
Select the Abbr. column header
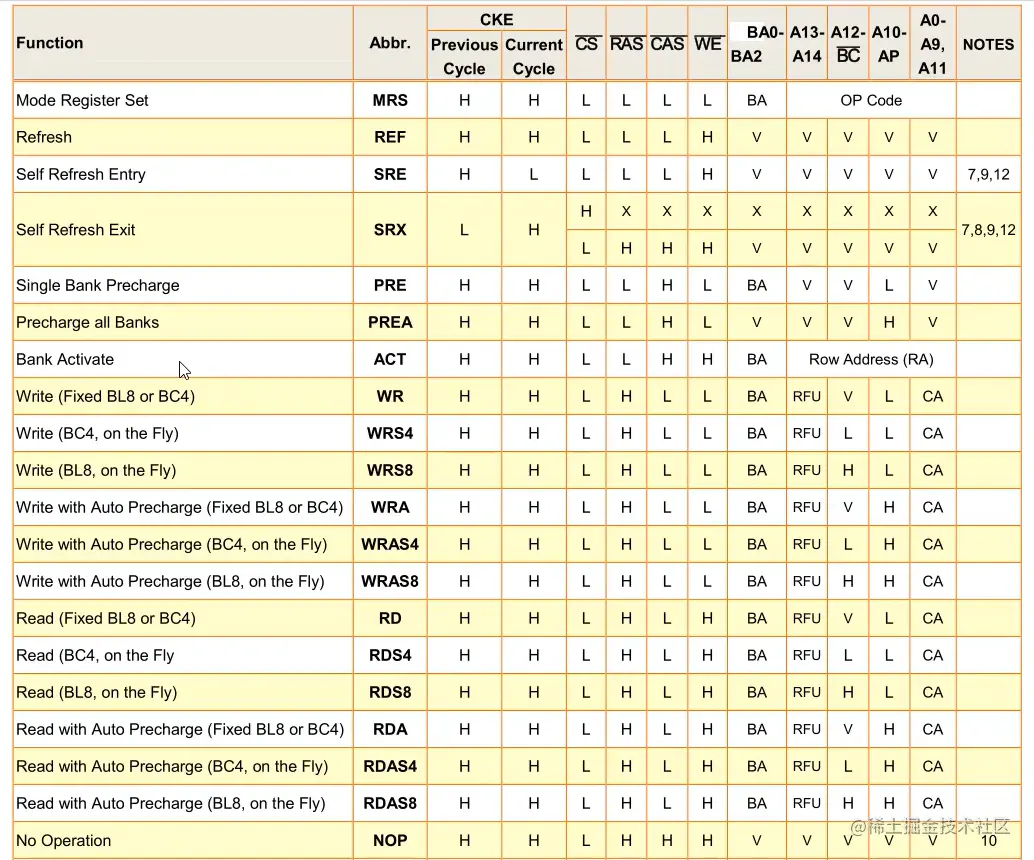[x=390, y=43]
